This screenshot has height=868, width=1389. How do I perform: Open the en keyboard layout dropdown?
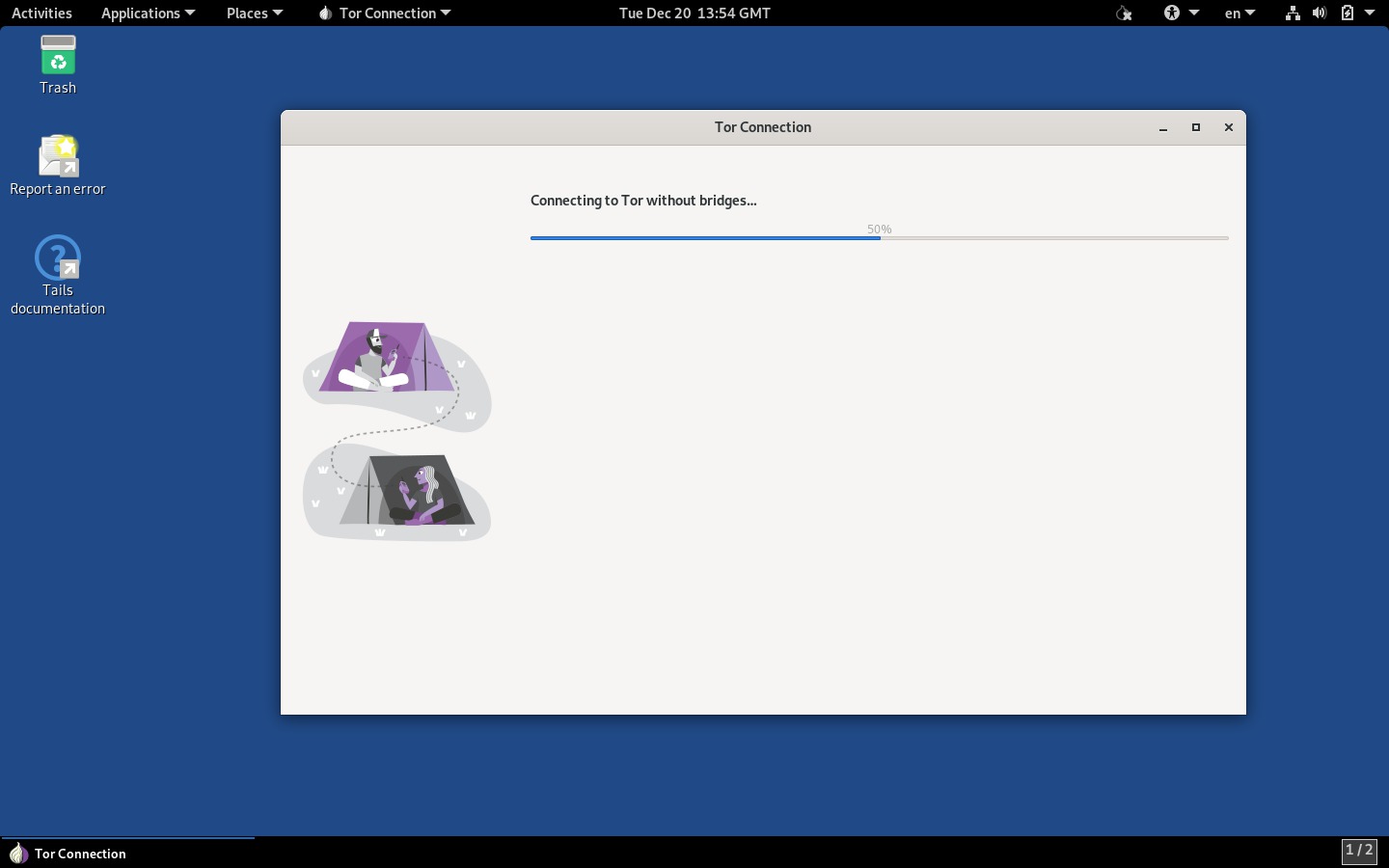[1239, 13]
